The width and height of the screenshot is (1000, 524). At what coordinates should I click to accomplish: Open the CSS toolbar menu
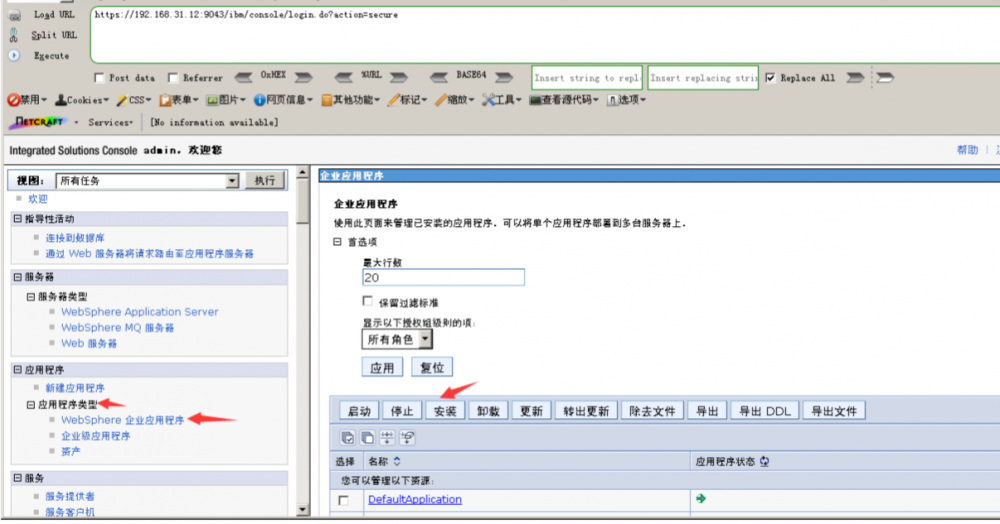point(133,100)
